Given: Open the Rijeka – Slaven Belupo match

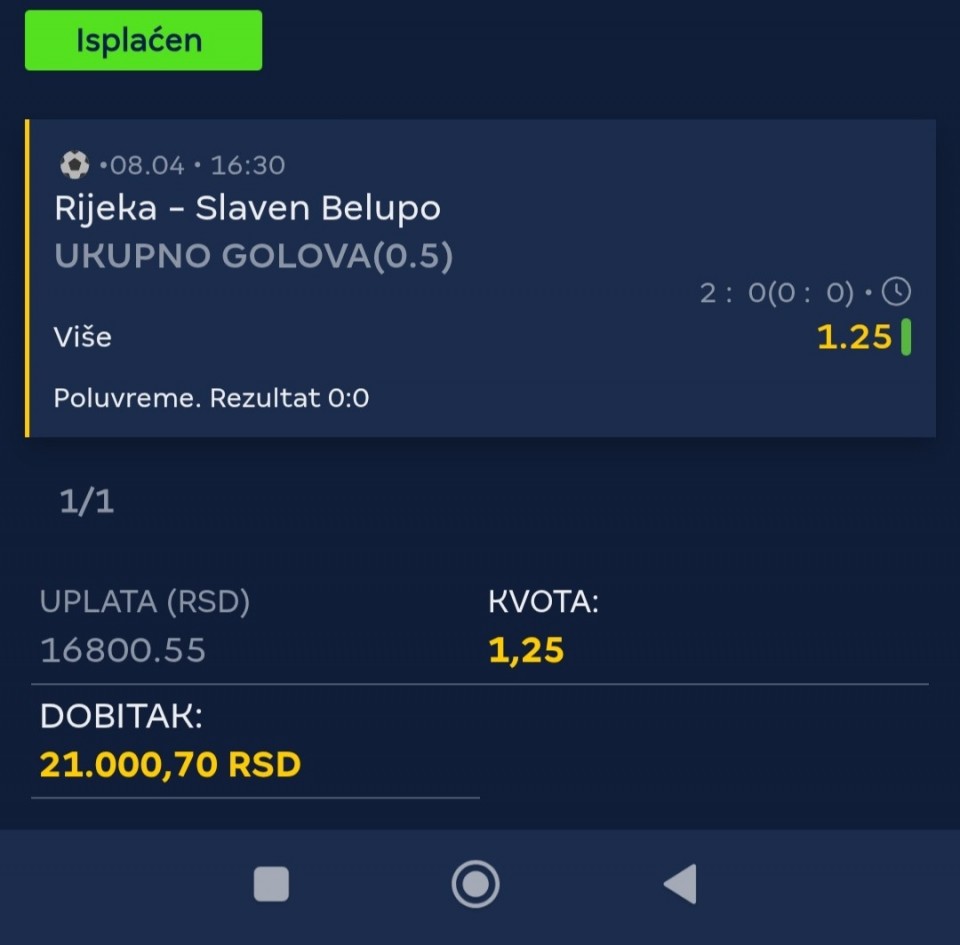Looking at the screenshot, I should click(x=247, y=208).
